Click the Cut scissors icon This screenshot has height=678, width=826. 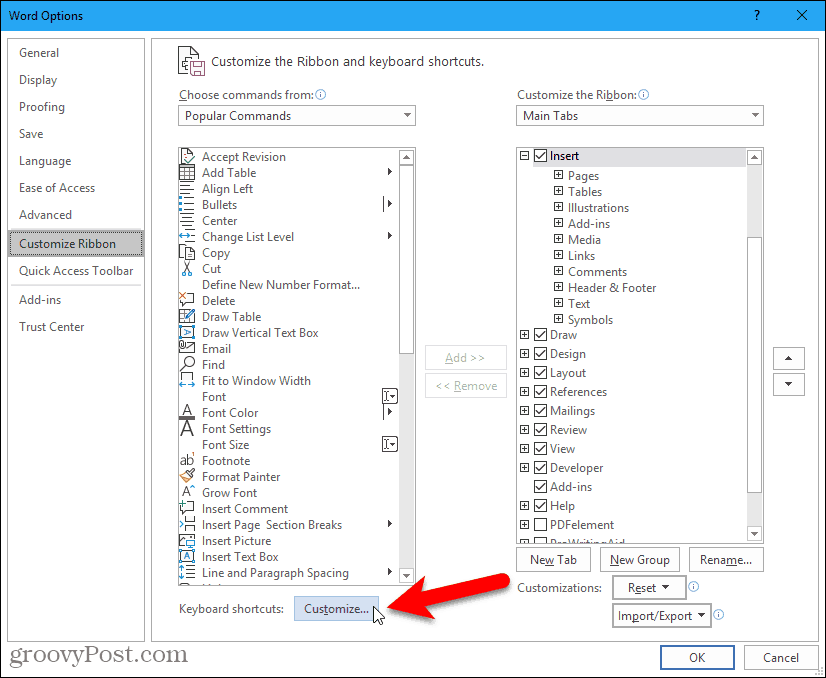(187, 269)
